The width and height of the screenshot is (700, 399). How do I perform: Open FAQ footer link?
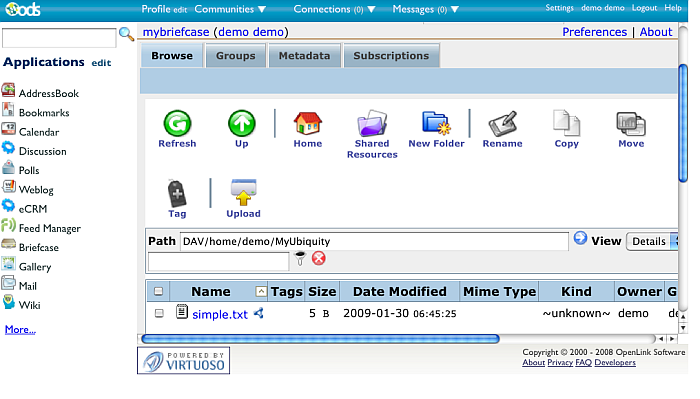coord(583,362)
